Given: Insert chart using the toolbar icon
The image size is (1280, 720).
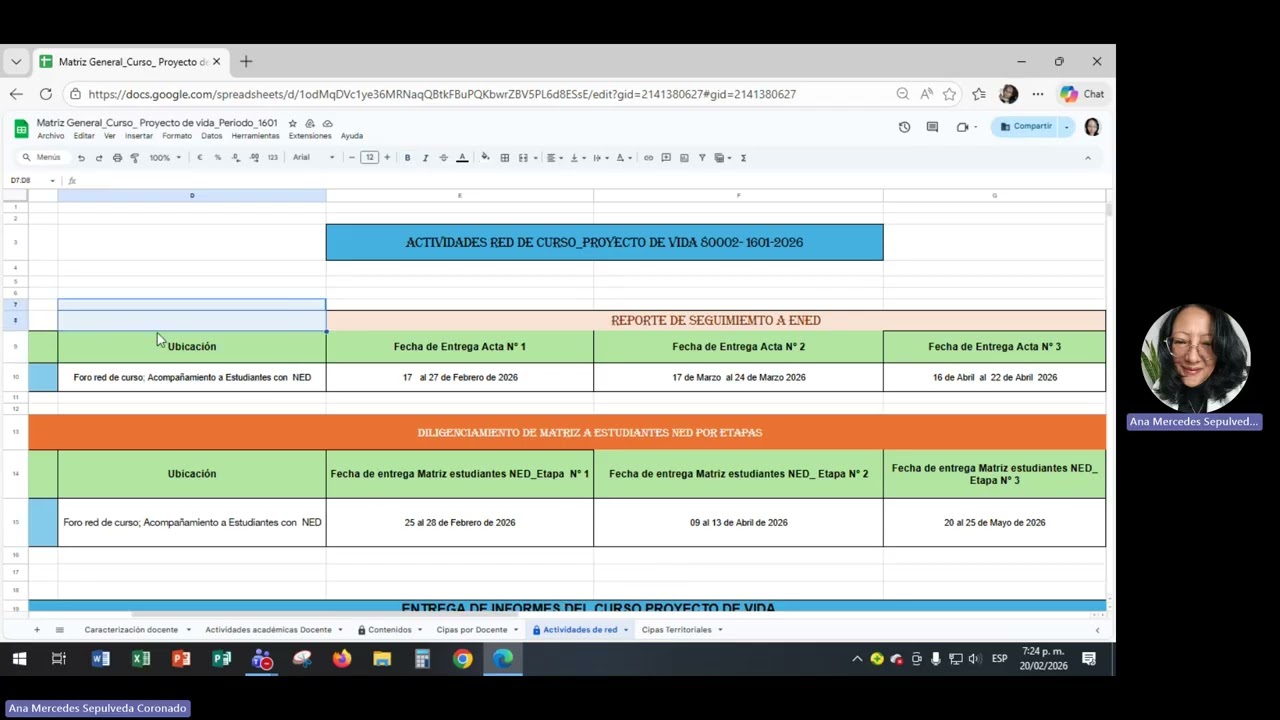Looking at the screenshot, I should pos(684,158).
